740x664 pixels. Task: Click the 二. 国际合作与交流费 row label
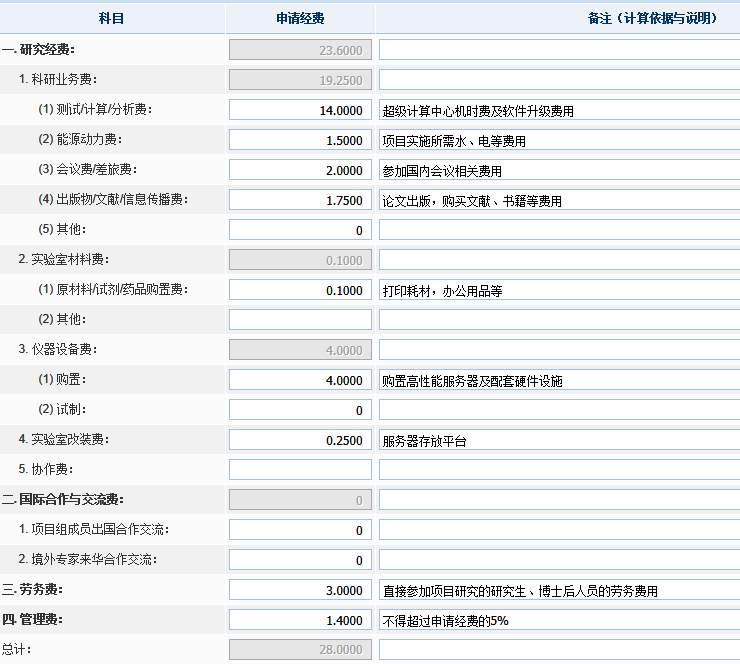63,499
